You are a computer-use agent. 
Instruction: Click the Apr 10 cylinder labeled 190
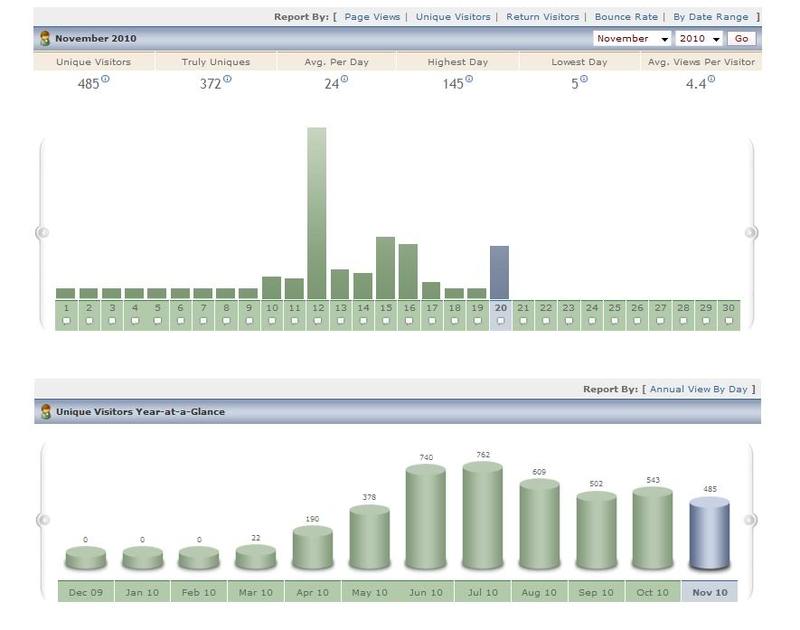(x=312, y=547)
